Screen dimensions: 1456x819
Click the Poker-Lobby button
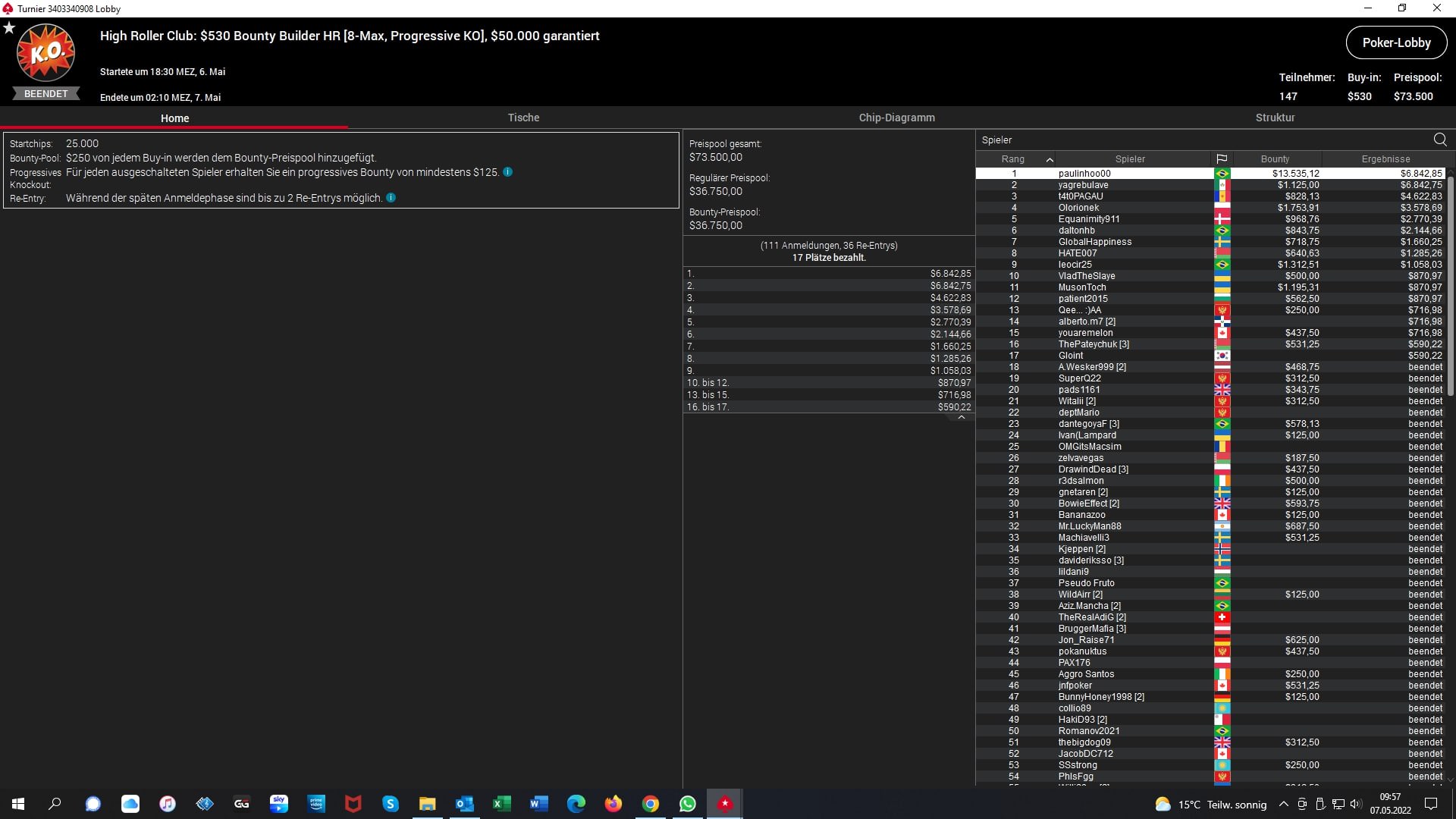[x=1396, y=43]
